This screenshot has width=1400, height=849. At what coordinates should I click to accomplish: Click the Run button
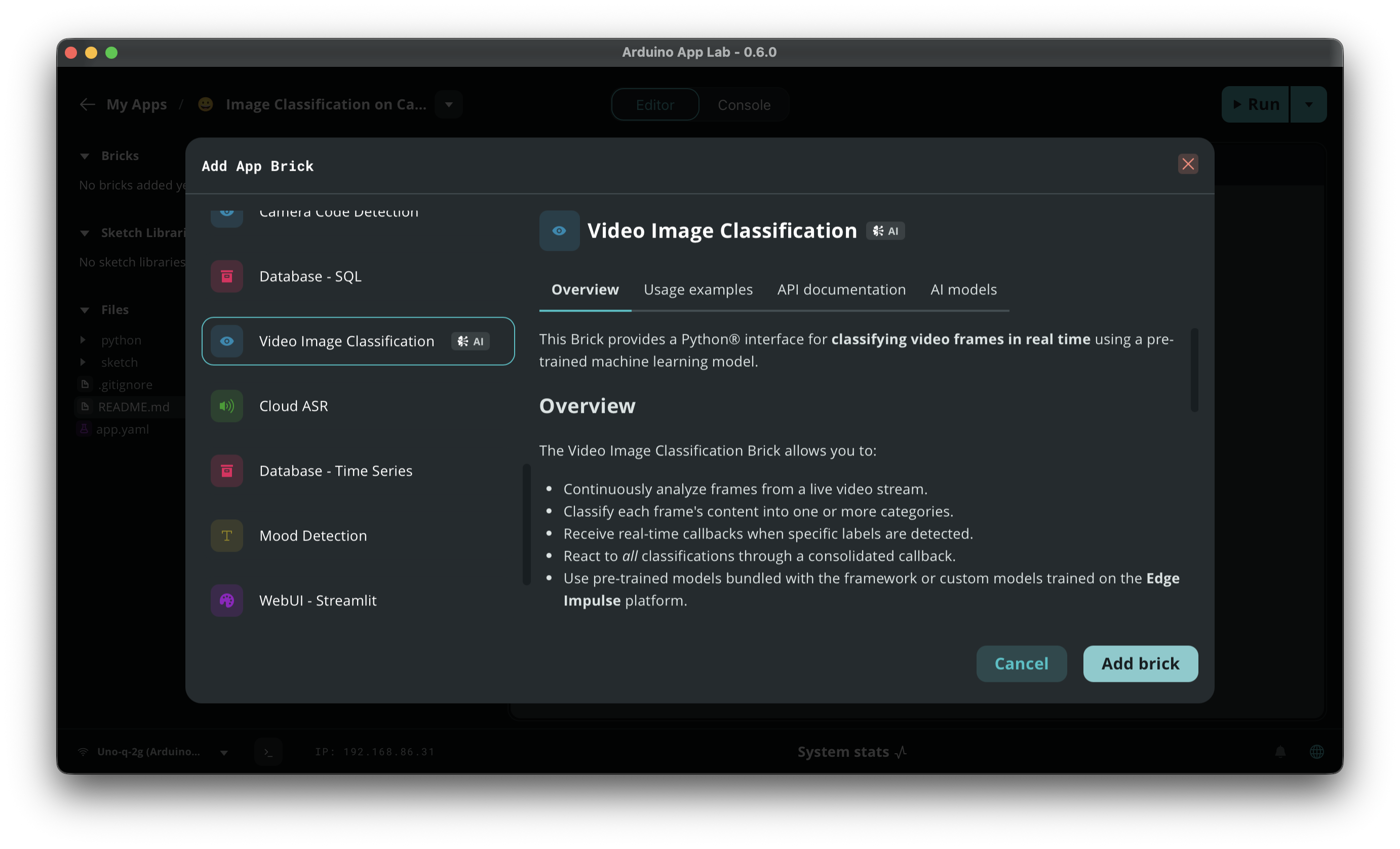coord(1256,104)
